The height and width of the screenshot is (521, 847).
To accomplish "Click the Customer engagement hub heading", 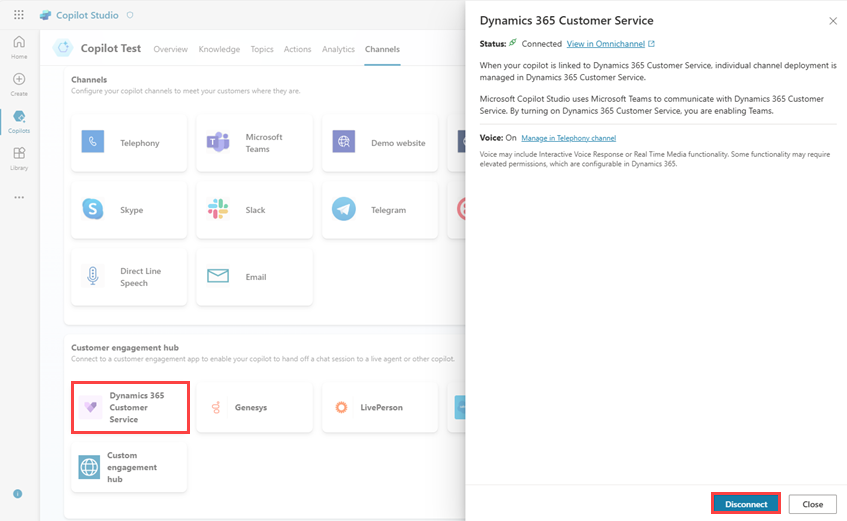I will click(125, 348).
